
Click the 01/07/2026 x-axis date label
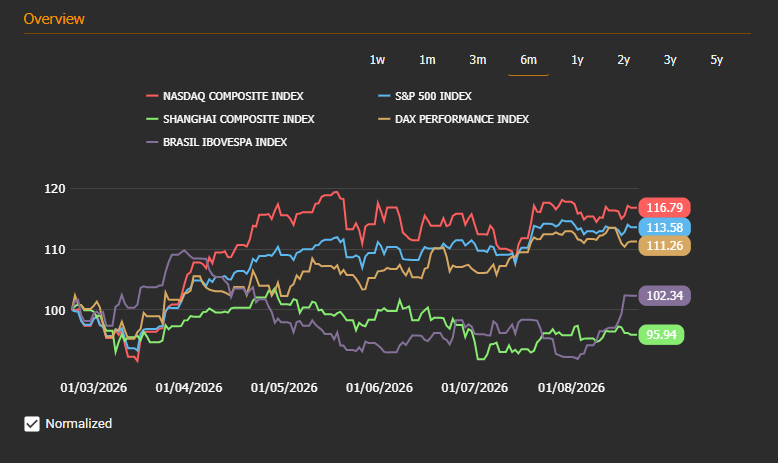tap(475, 388)
